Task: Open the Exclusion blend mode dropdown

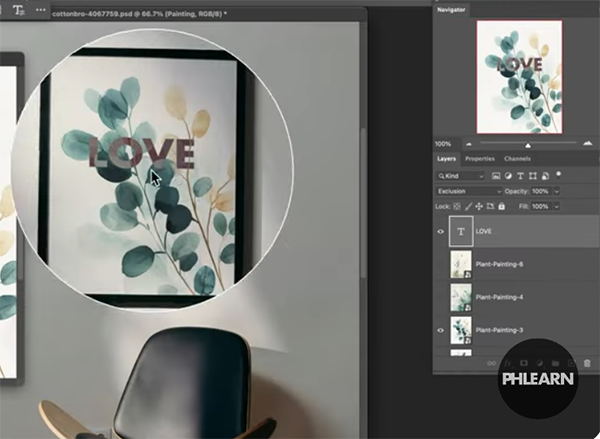Action: (469, 191)
